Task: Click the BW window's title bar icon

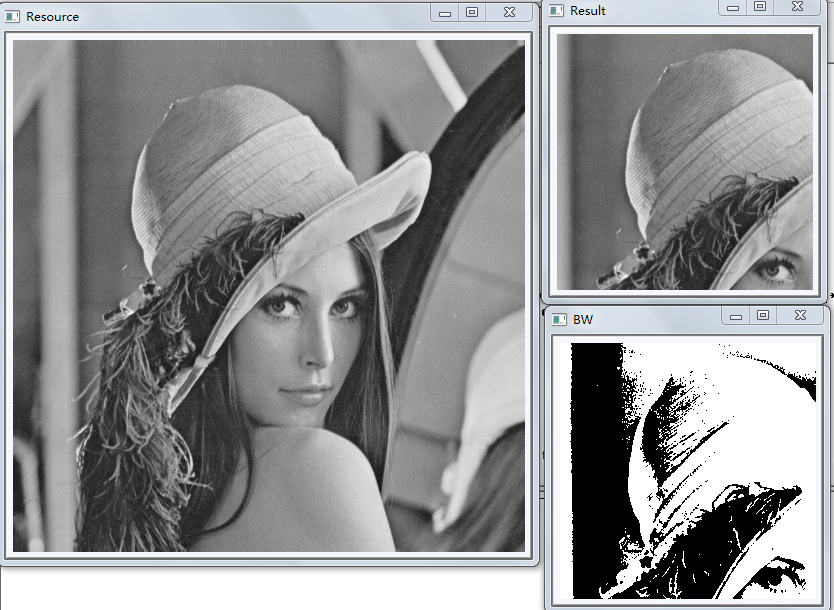Action: (559, 319)
